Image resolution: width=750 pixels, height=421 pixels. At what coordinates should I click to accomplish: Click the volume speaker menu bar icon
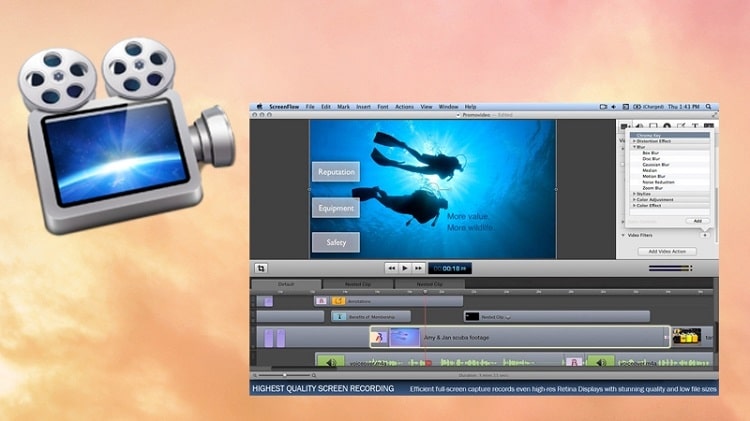click(x=614, y=107)
